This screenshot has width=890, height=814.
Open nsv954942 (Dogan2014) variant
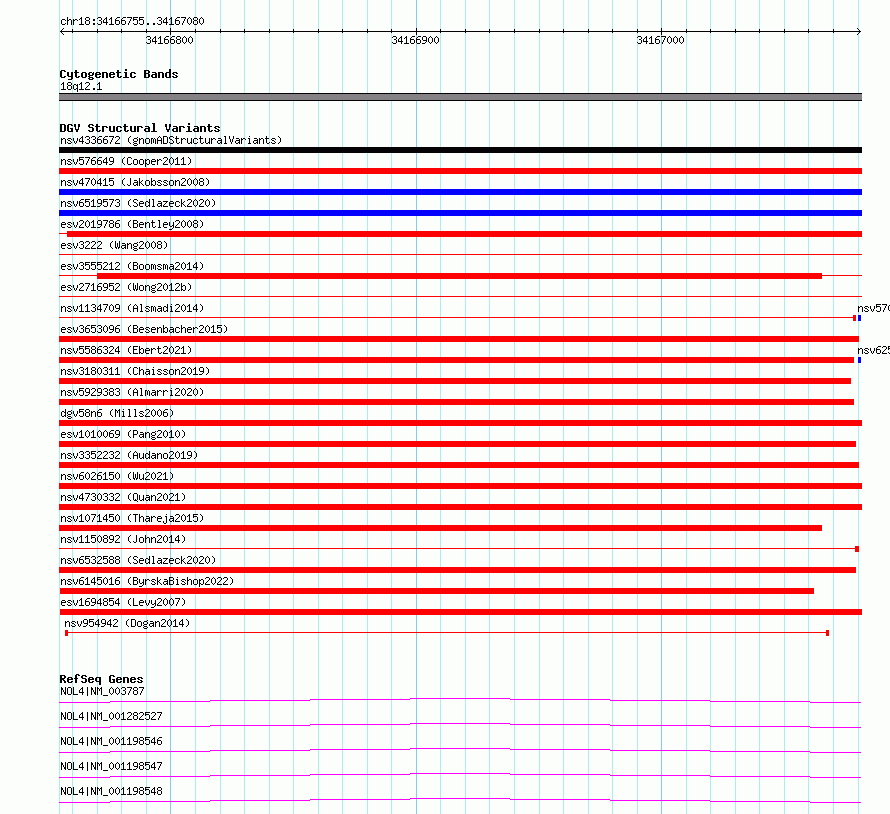pyautogui.click(x=127, y=623)
